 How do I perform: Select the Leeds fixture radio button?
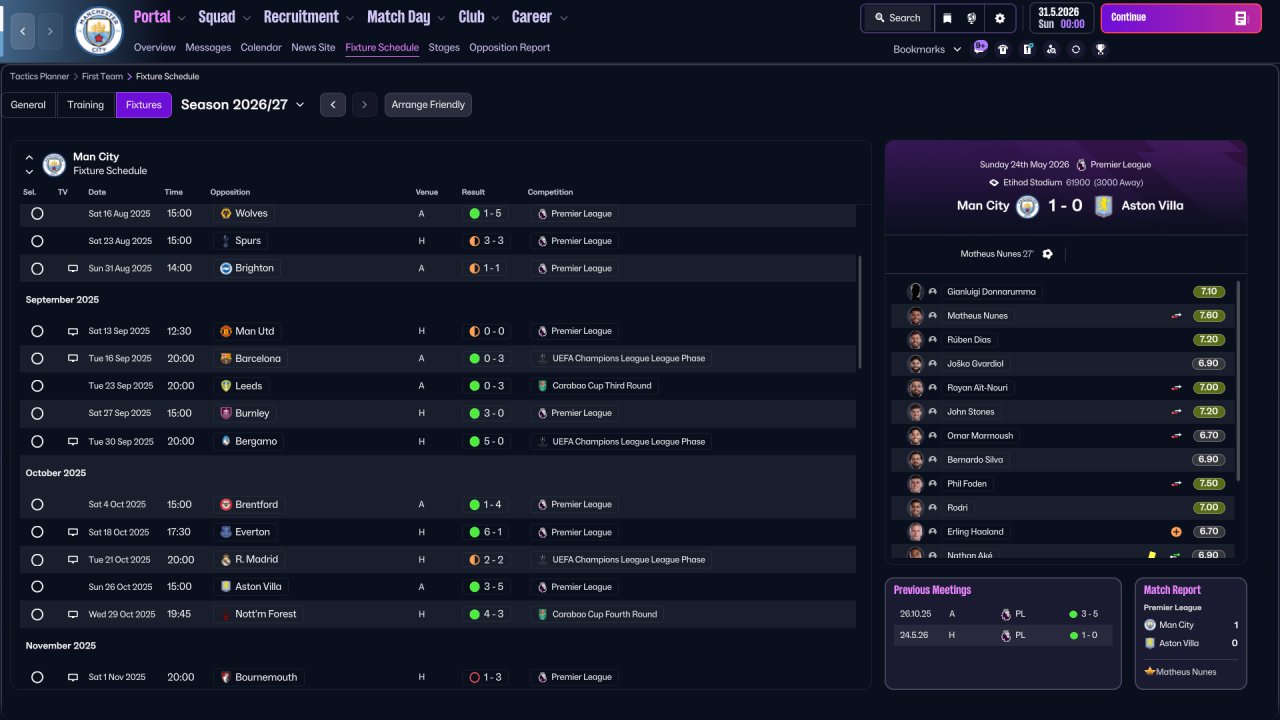click(x=37, y=386)
